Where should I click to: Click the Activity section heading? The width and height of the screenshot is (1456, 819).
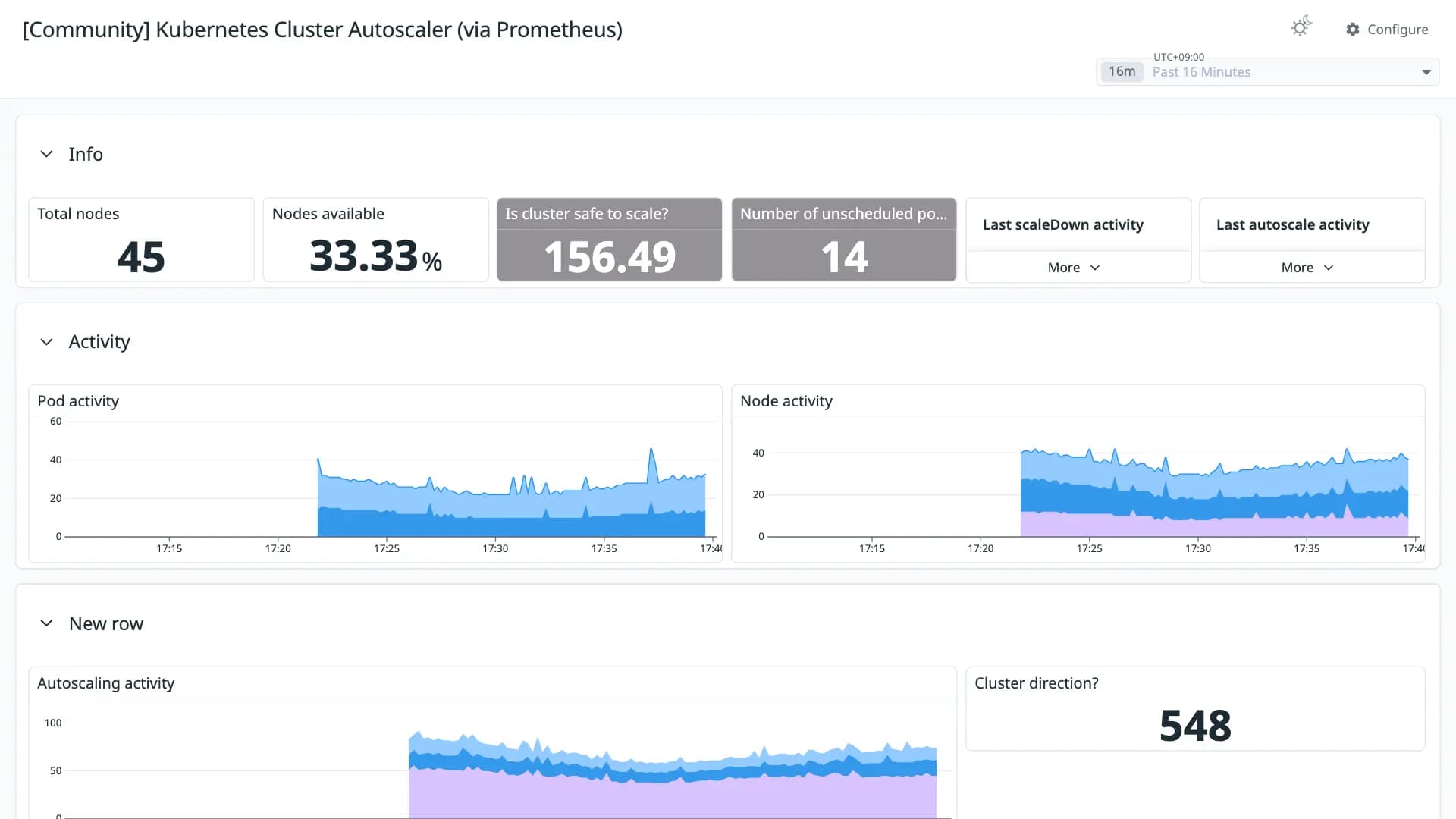pyautogui.click(x=99, y=342)
